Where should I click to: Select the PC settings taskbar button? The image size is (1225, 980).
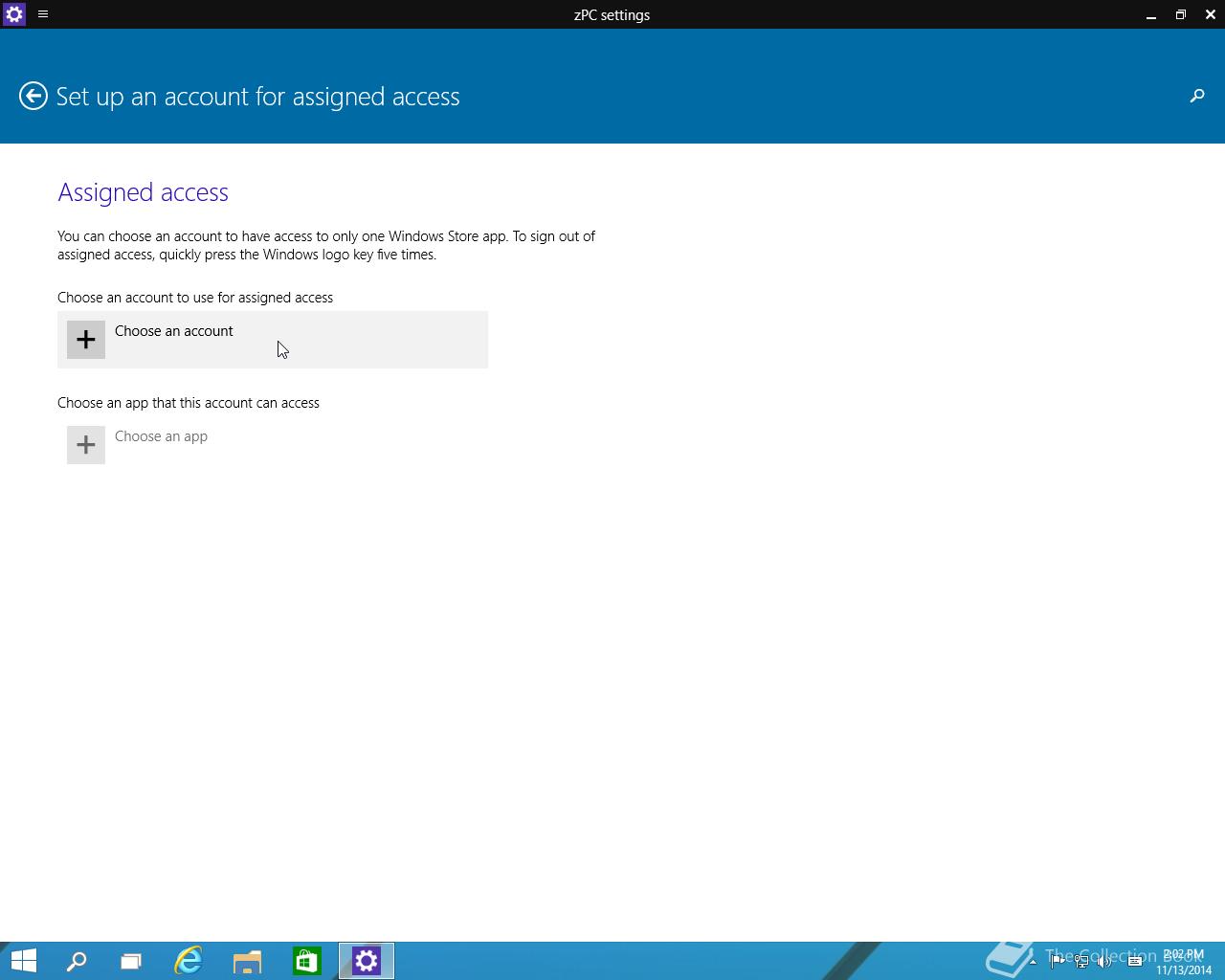[367, 961]
